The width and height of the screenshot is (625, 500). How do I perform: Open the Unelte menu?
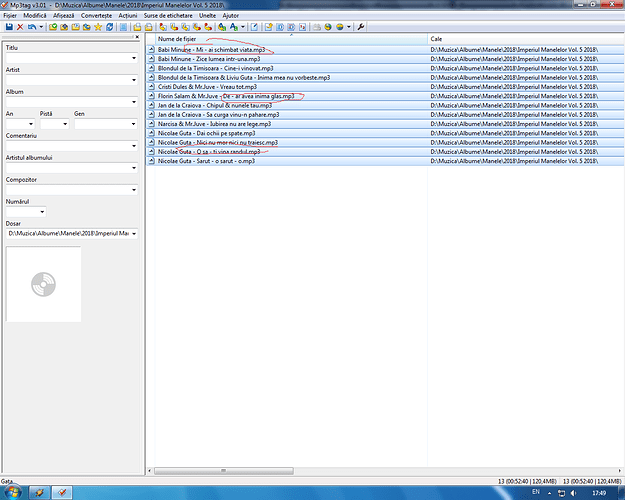(x=207, y=16)
